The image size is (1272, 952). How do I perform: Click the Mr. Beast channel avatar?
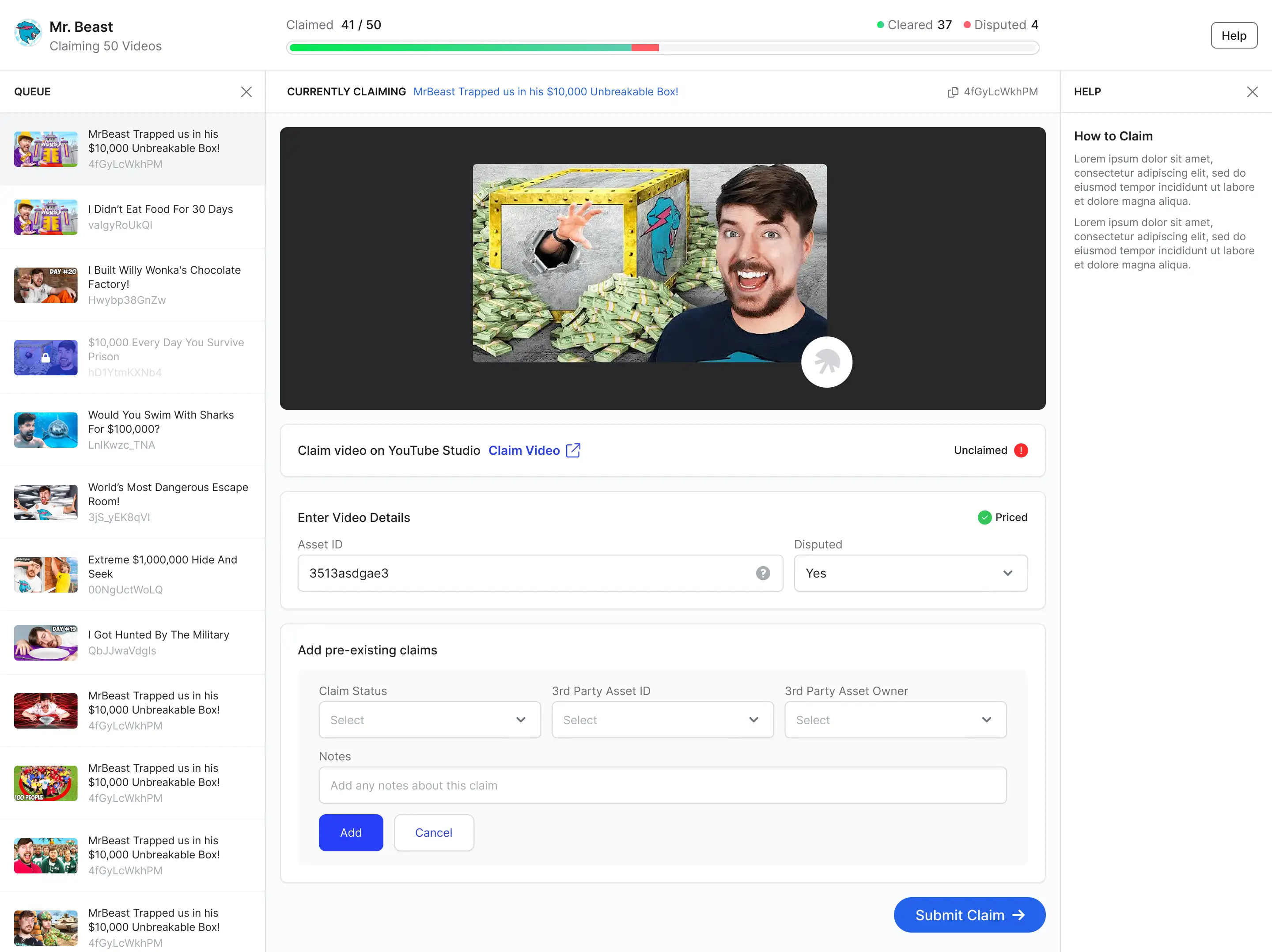tap(27, 34)
